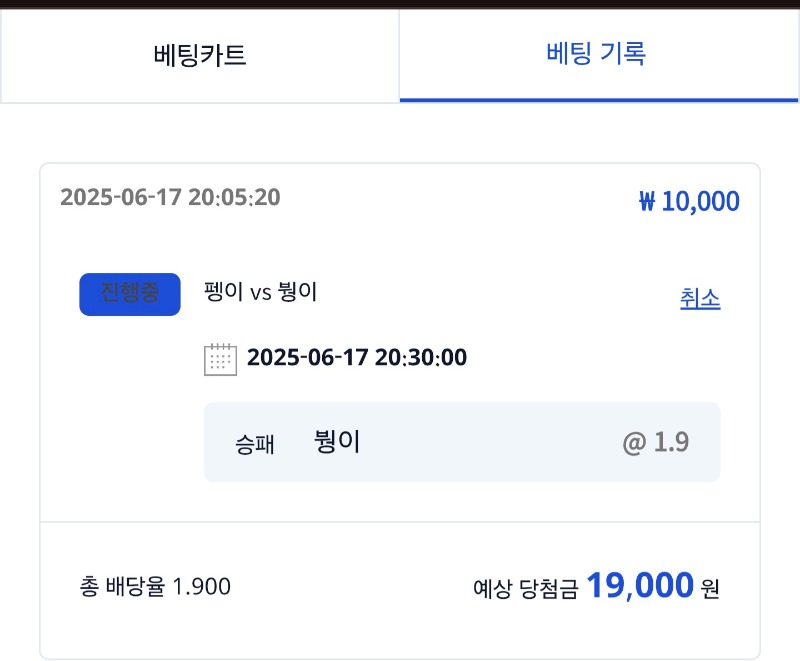Click the blue underline beneath 베팅 기록
This screenshot has width=800, height=661.
coord(598,100)
